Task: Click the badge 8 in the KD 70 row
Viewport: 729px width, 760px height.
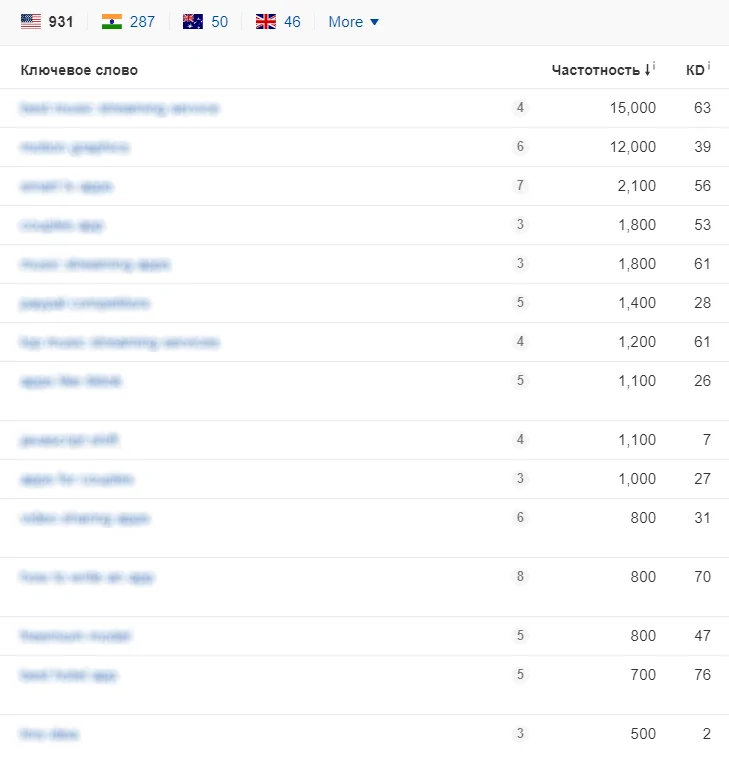Action: click(x=520, y=577)
